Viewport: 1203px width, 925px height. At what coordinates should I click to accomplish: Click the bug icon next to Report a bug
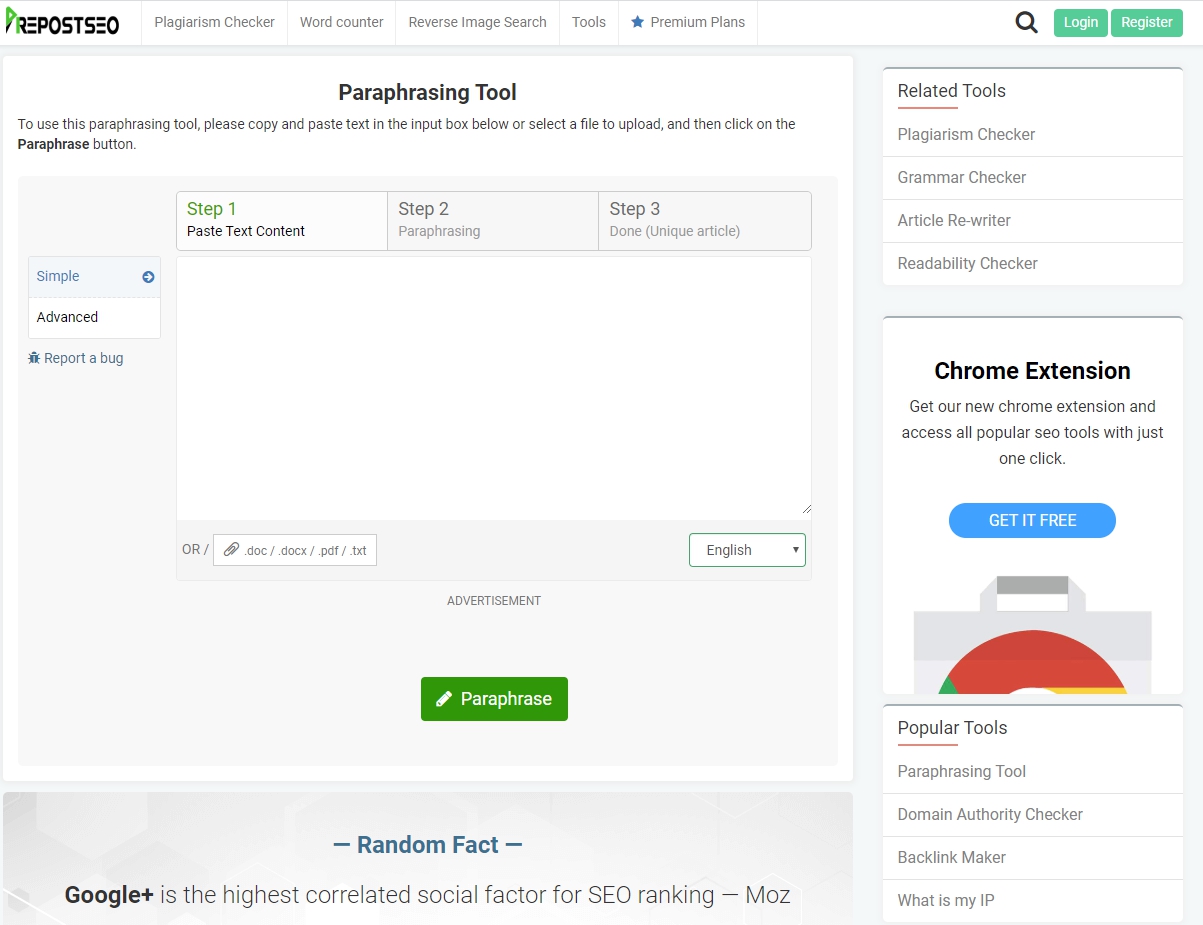(x=34, y=358)
